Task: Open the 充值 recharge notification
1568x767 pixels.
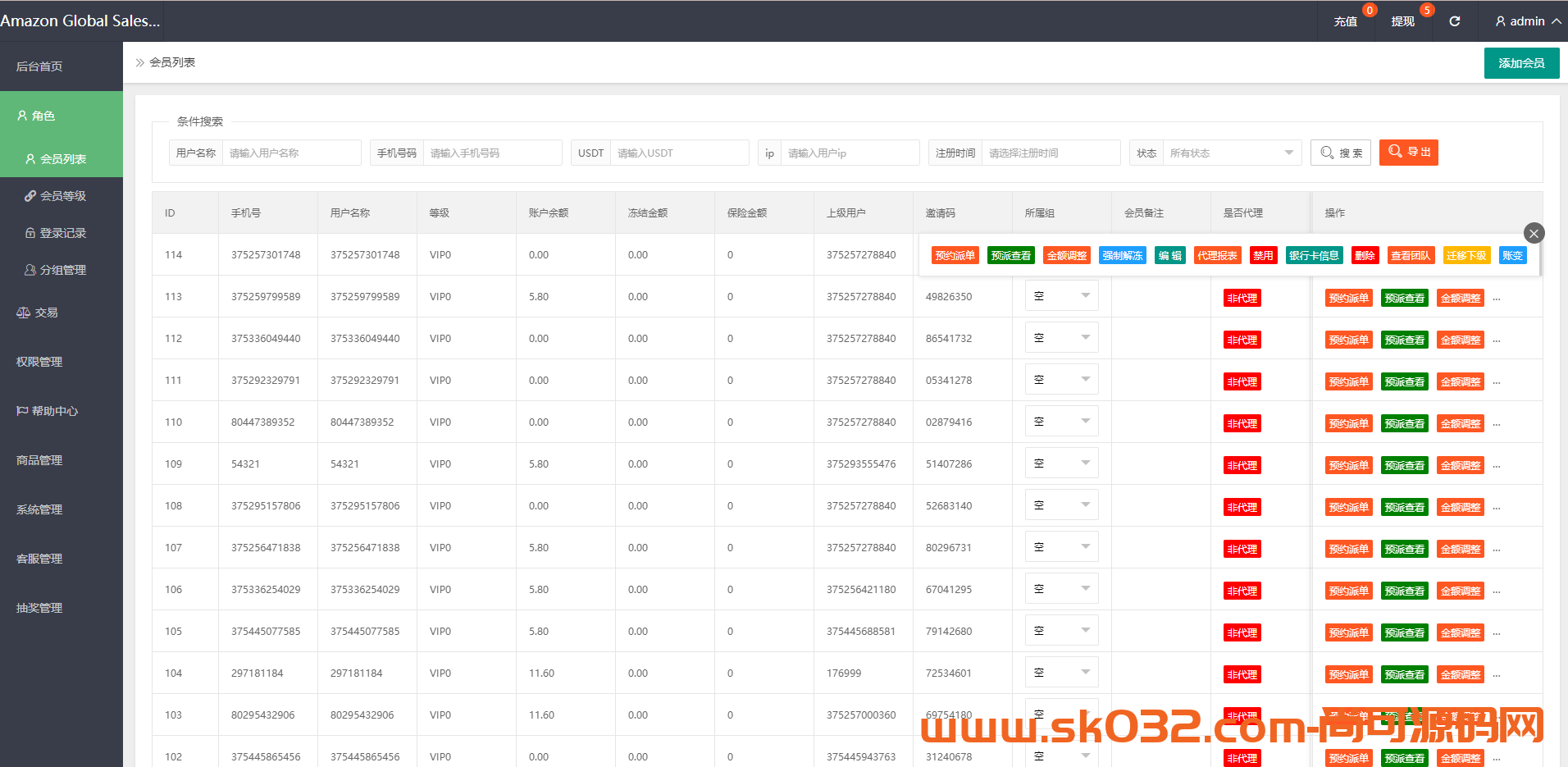Action: pos(1346,21)
